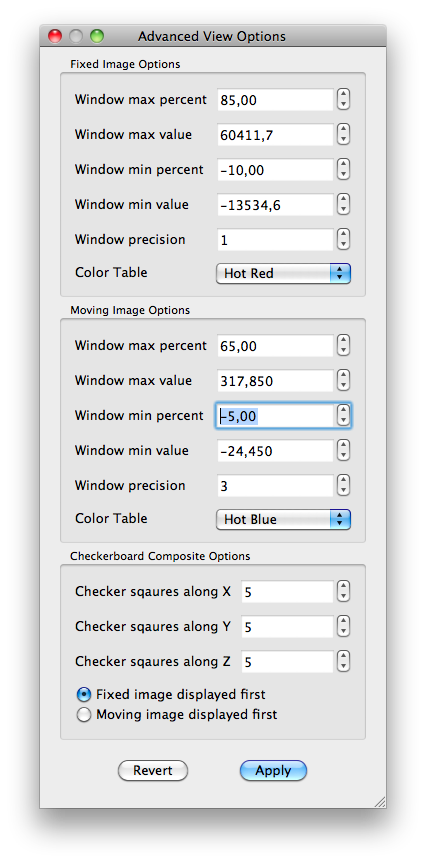The width and height of the screenshot is (426, 863).
Task: Click Checker squares along Y field
Action: click(x=287, y=627)
